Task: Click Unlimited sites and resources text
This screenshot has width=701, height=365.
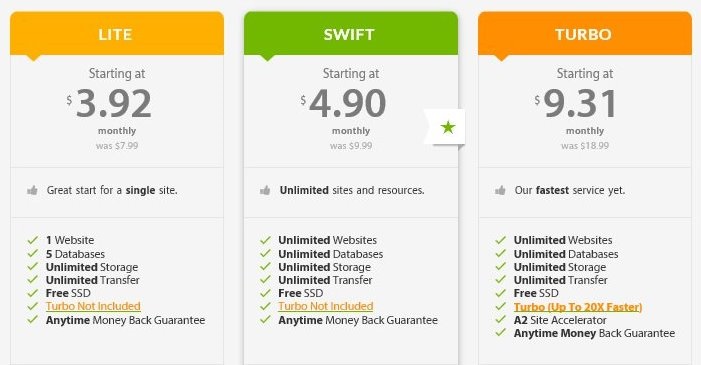Action: coord(352,190)
